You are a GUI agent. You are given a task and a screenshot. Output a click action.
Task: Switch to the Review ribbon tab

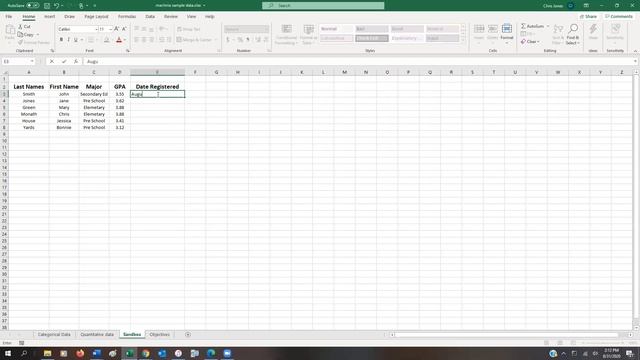coord(171,16)
